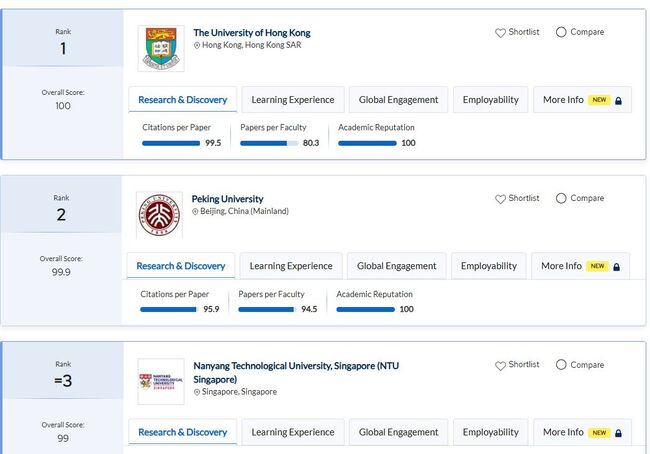Click the University of Hong Kong crest logo

pyautogui.click(x=160, y=48)
